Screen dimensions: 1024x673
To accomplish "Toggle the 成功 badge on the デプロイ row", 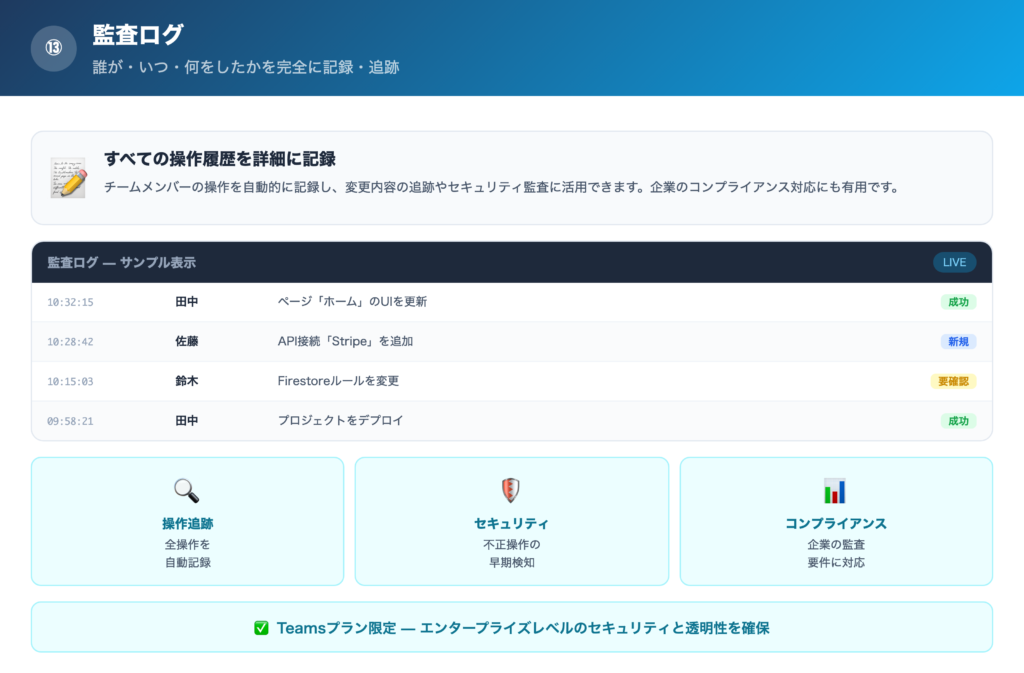I will 958,420.
